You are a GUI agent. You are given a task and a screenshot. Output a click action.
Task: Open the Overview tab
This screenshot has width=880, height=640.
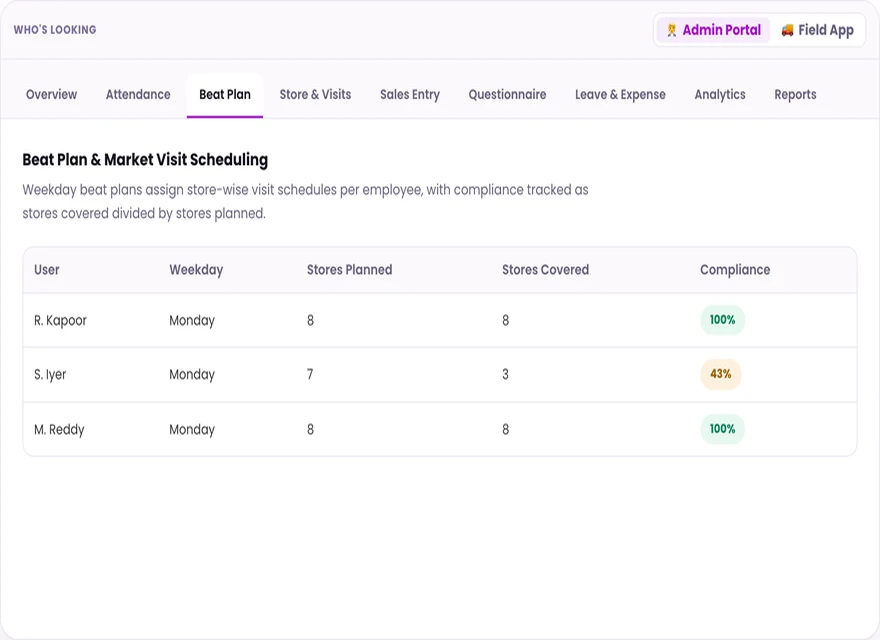tap(52, 95)
